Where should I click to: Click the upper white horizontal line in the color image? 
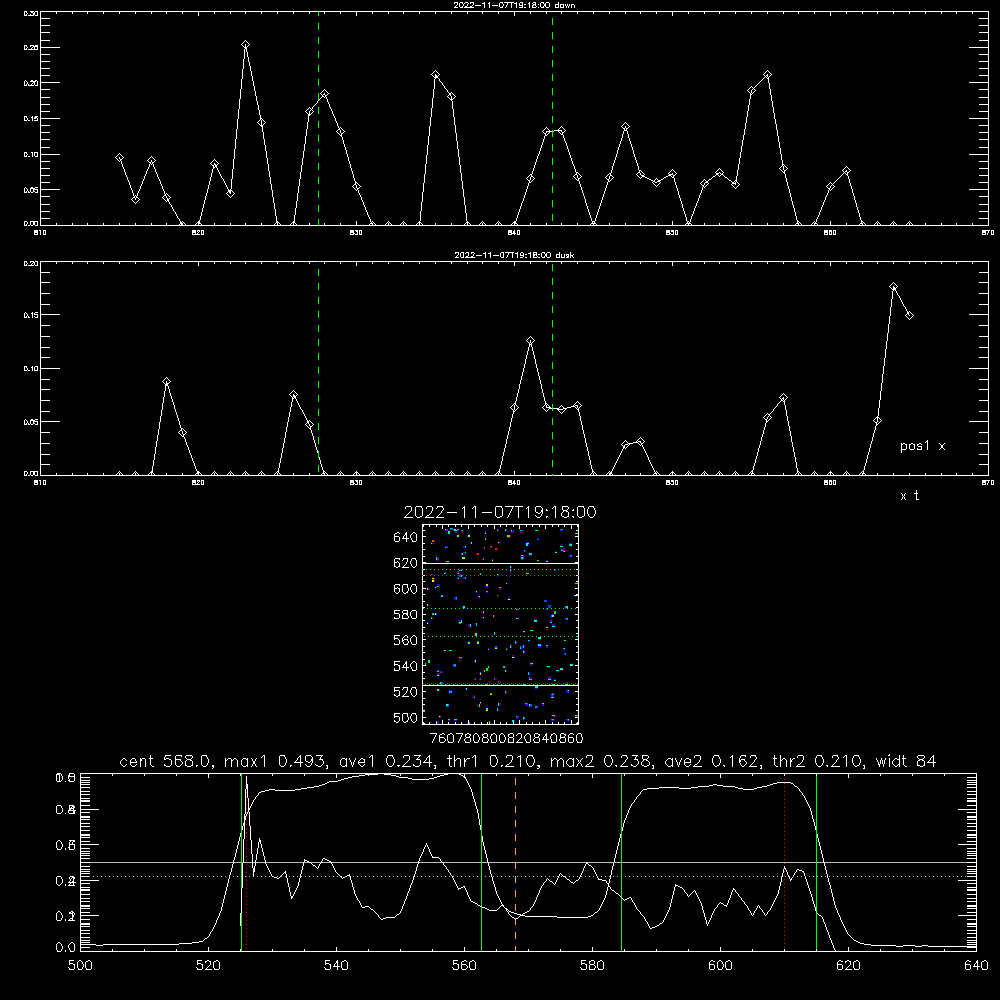point(500,564)
